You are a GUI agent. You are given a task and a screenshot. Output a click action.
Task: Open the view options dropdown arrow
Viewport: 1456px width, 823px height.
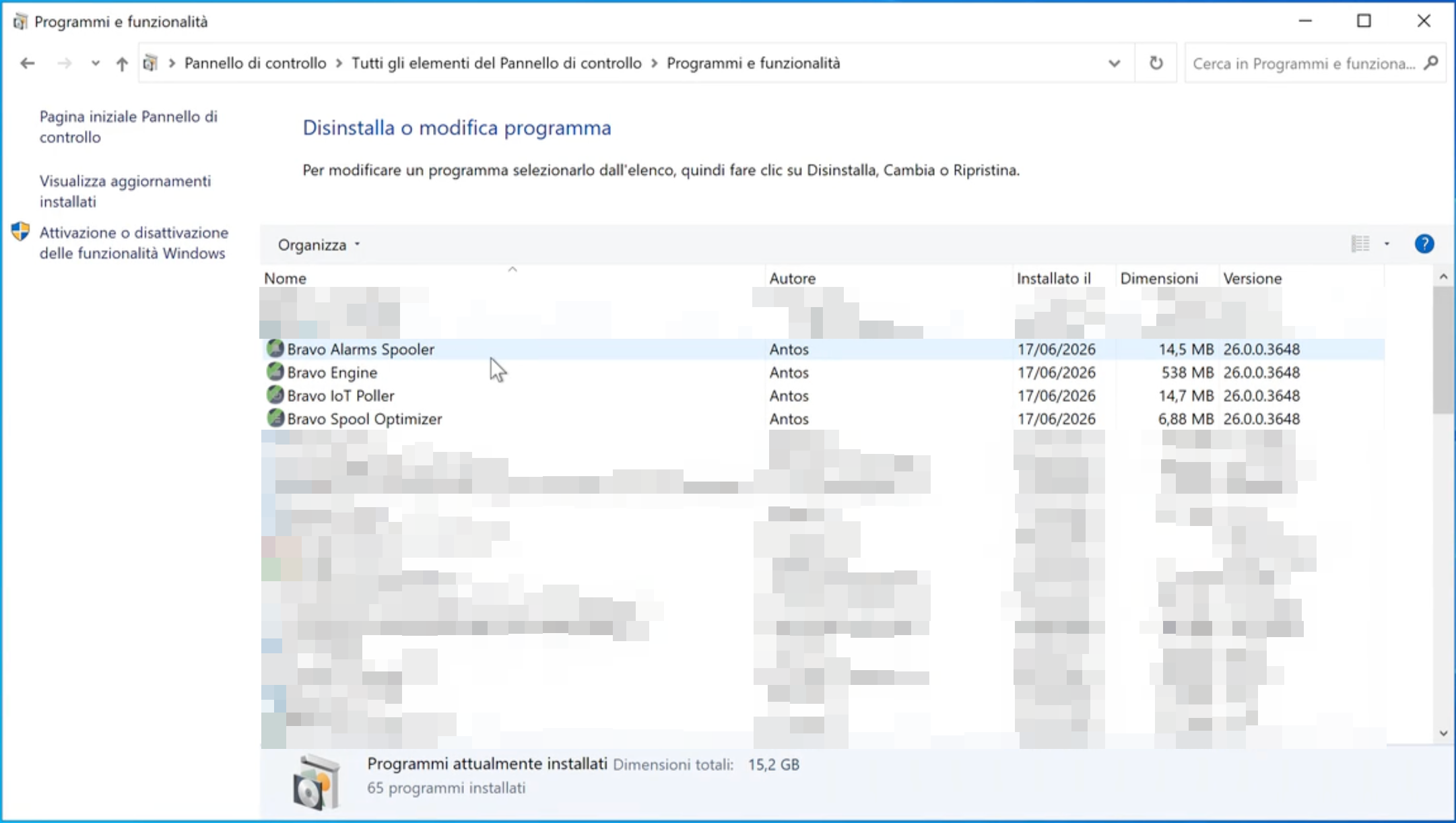coord(1387,244)
